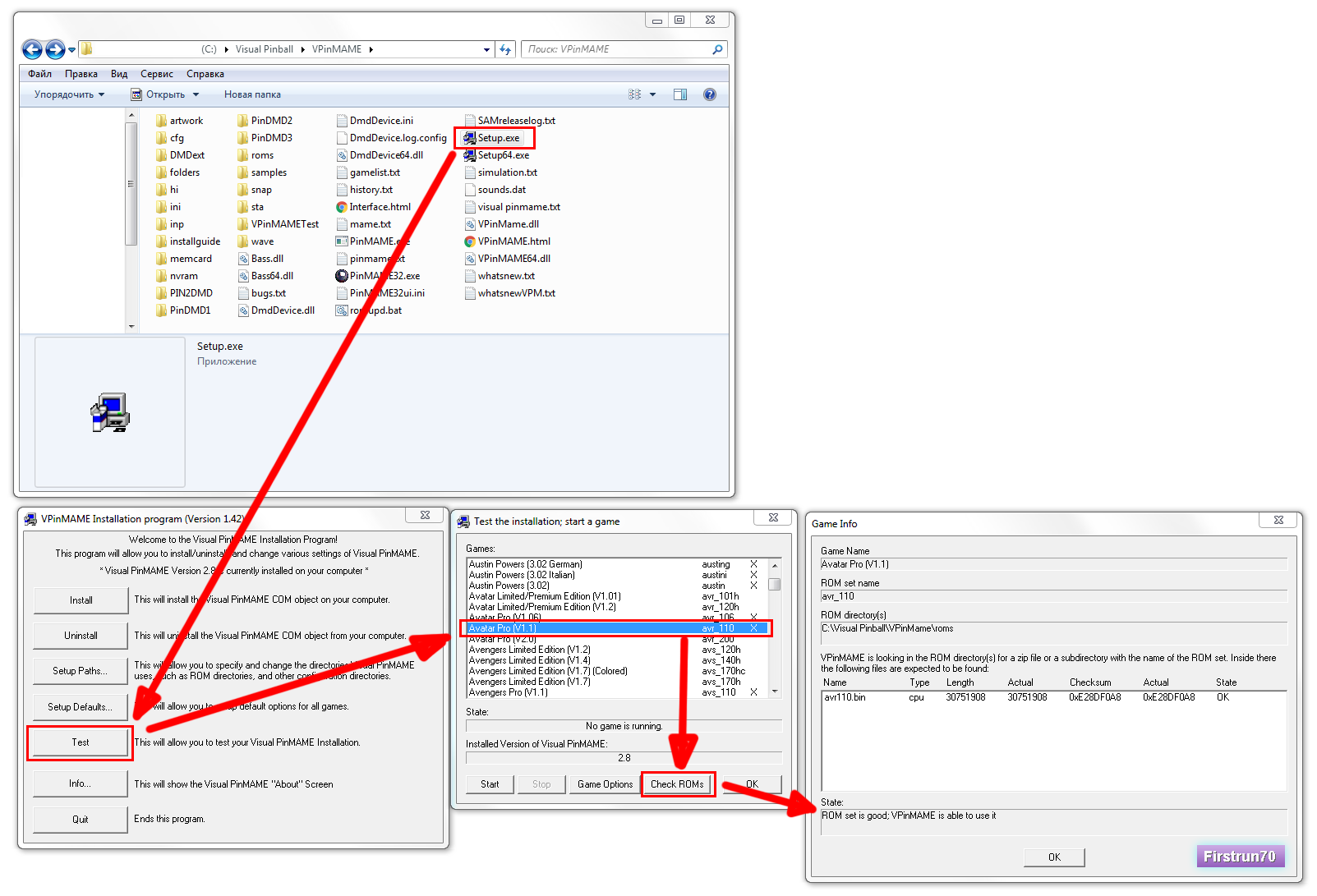Click the Install button
This screenshot has width=1317, height=896.
[x=81, y=600]
